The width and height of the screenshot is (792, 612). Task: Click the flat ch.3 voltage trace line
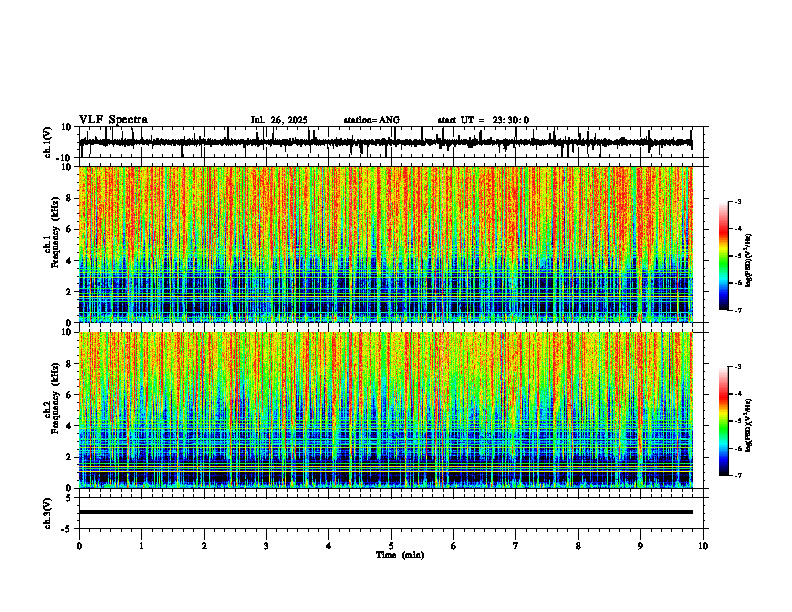(385, 512)
